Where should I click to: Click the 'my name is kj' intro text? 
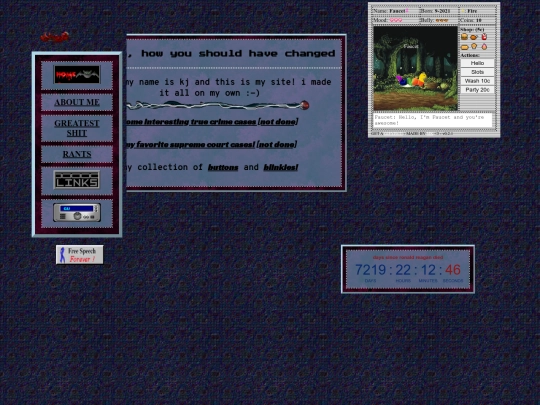[x=228, y=87]
